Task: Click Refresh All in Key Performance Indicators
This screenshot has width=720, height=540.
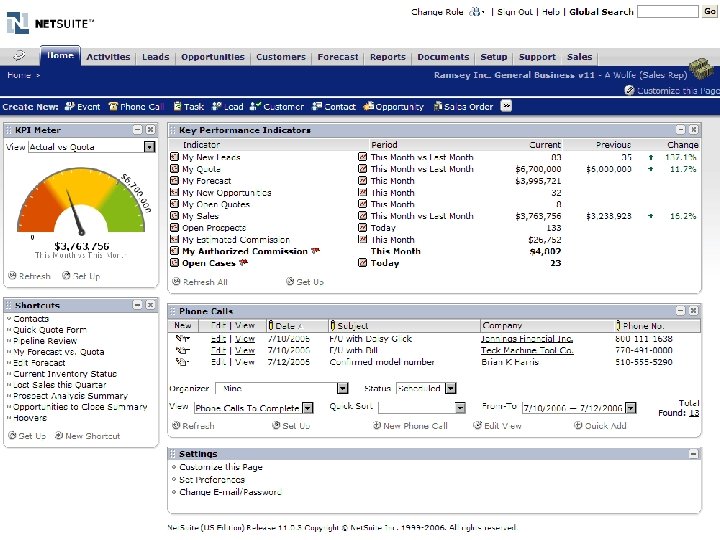Action: point(200,282)
